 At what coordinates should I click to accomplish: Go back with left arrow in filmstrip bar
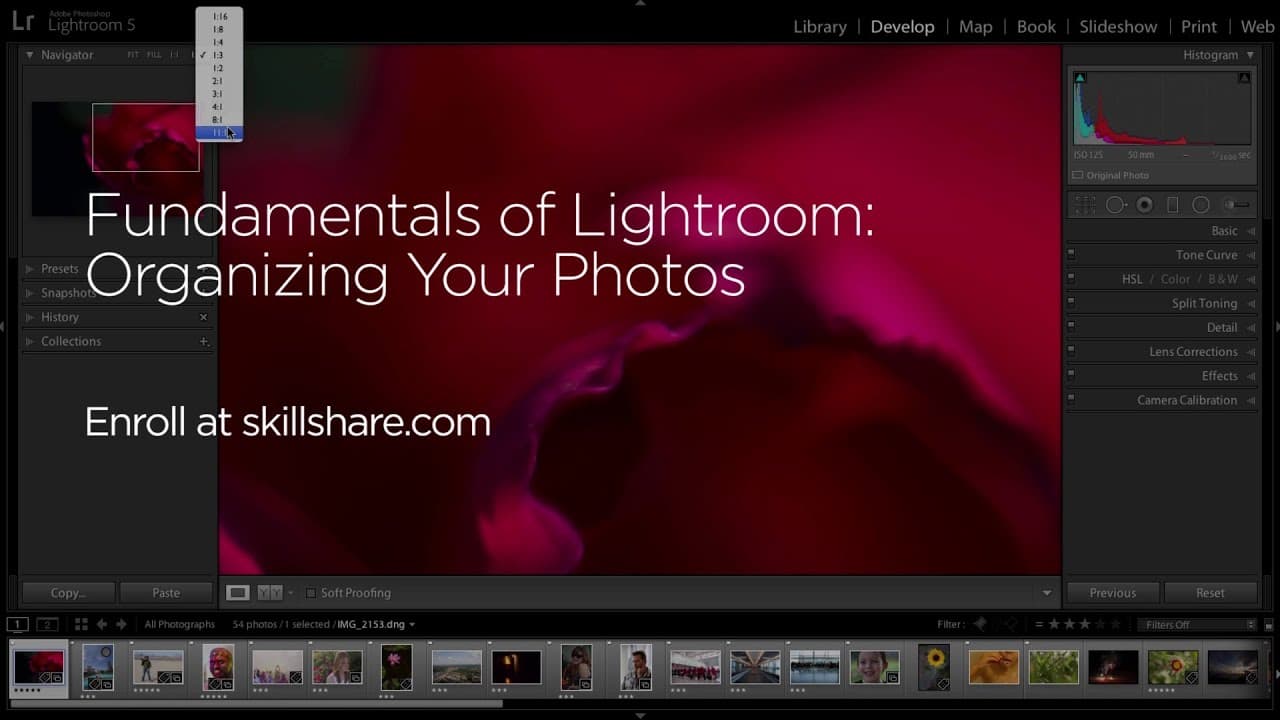tap(102, 624)
